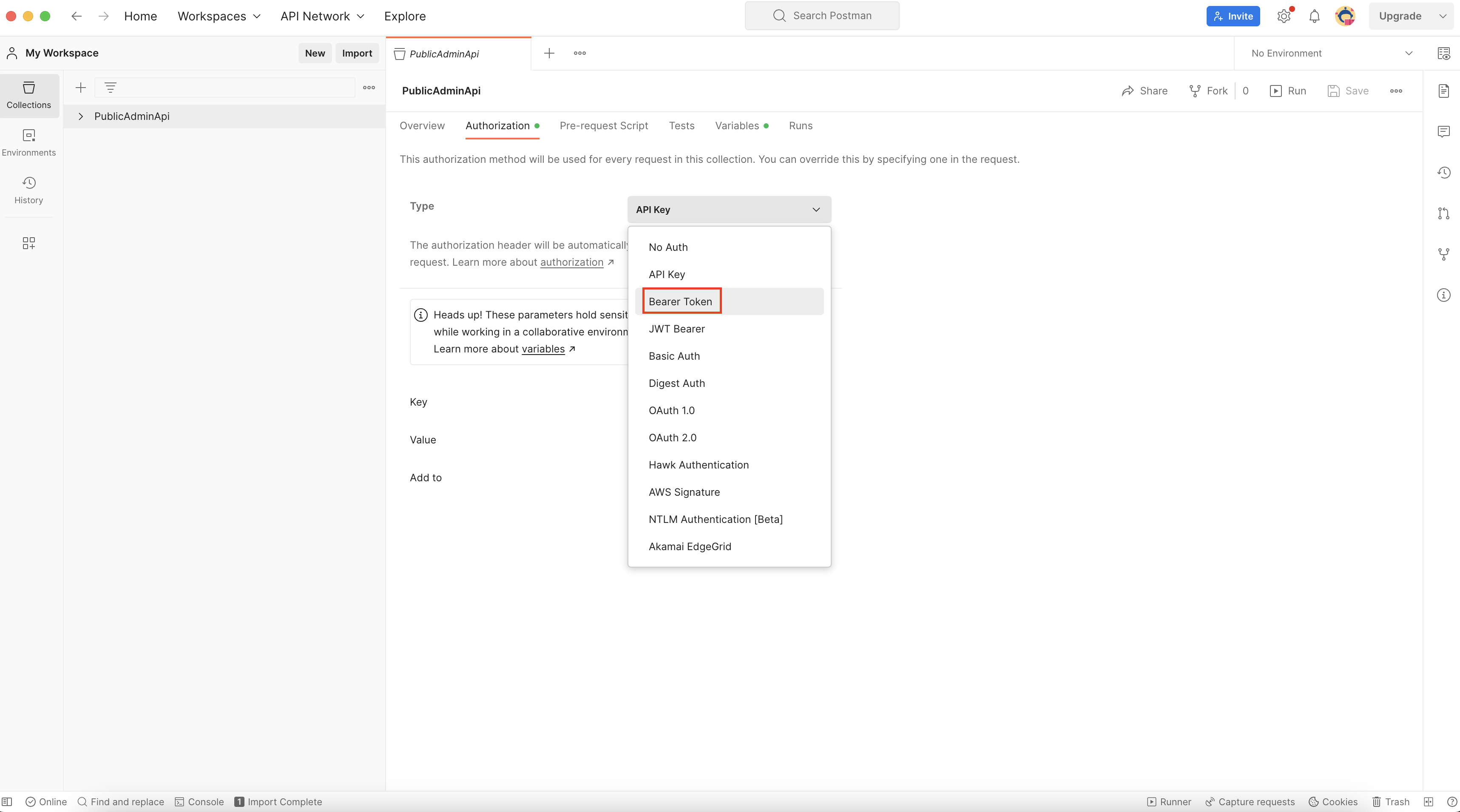1460x812 pixels.
Task: Select Bearer Token from auth list
Action: click(680, 301)
